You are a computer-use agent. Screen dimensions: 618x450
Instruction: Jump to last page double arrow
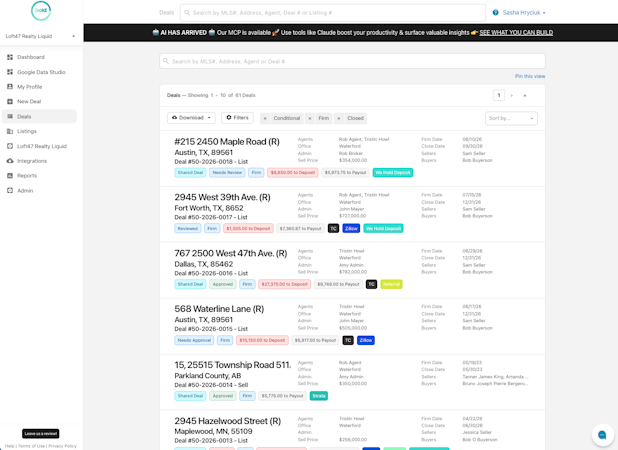[x=525, y=95]
